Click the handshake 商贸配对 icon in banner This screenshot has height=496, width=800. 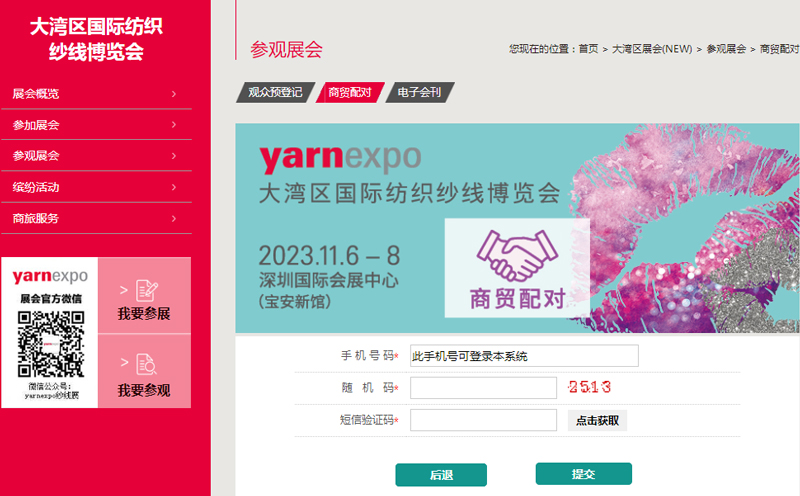[517, 256]
